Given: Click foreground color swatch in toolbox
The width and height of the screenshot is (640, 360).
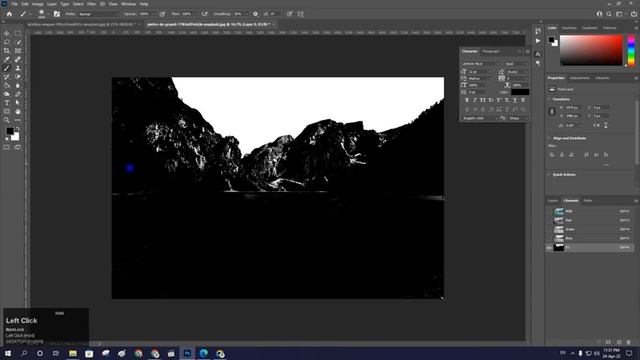Looking at the screenshot, I should pos(10,131).
